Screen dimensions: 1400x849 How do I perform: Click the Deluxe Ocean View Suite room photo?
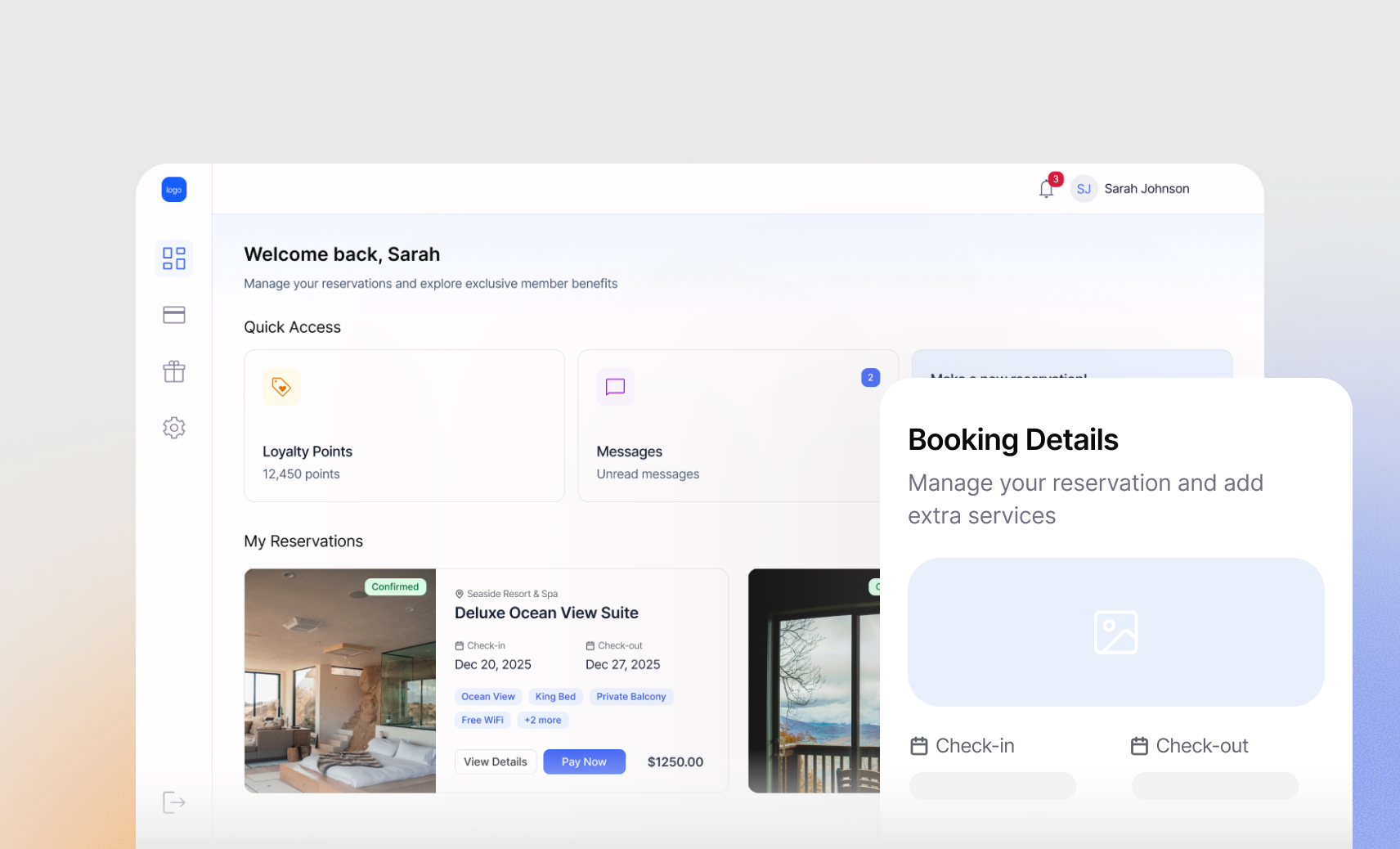pos(340,681)
